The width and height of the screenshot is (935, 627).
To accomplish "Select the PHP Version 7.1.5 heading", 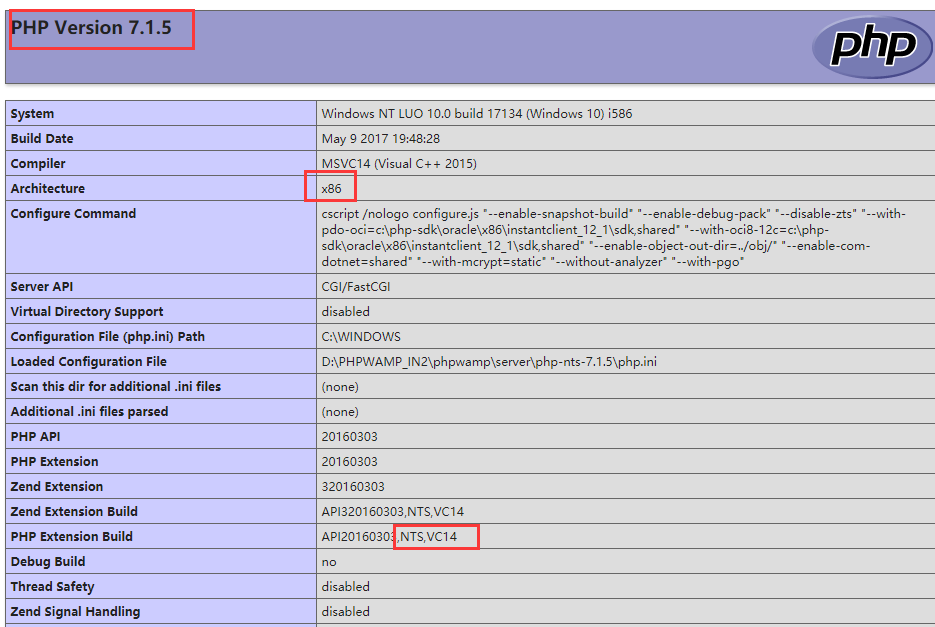I will 91,28.
